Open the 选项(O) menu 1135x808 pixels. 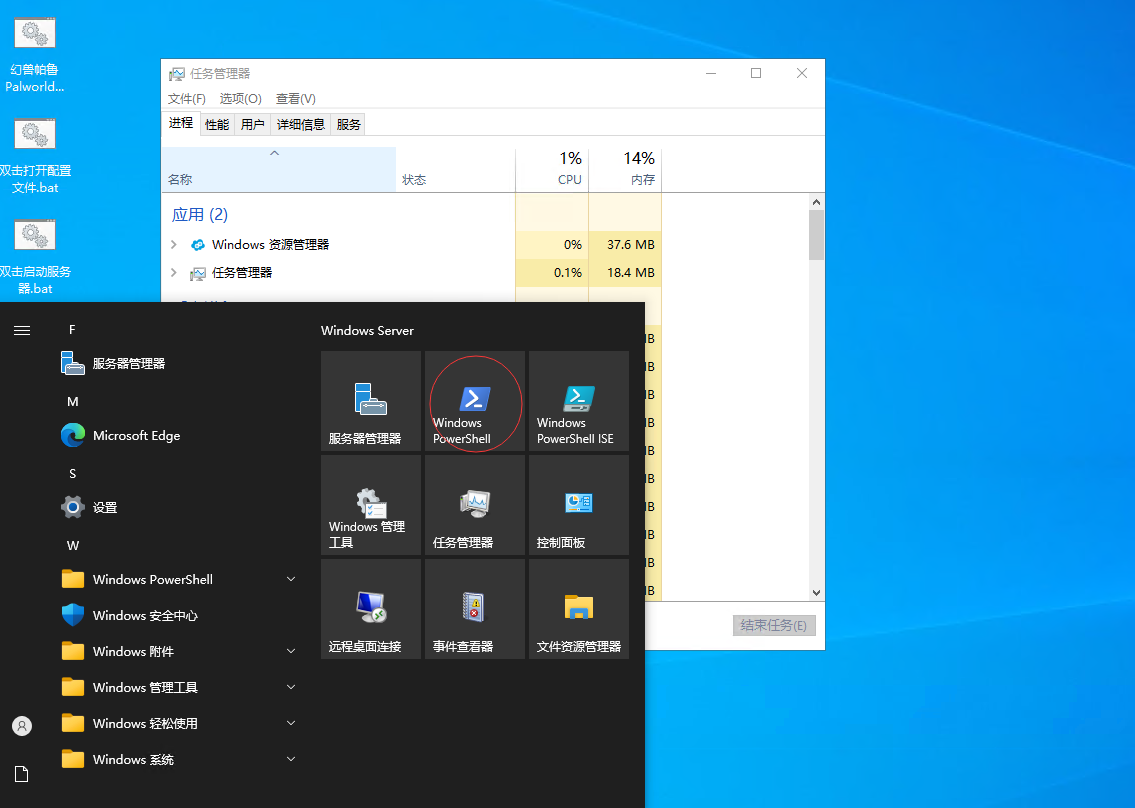[x=240, y=98]
